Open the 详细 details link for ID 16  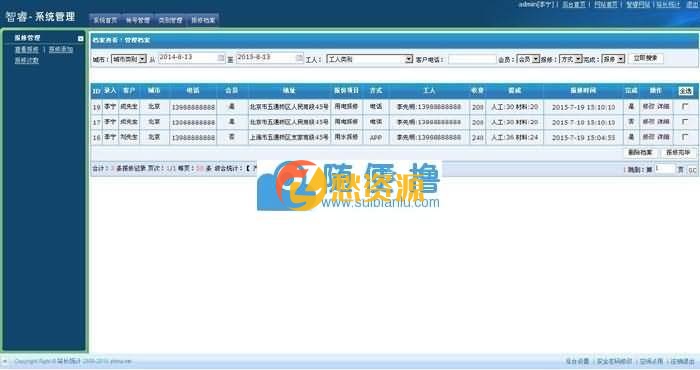pos(664,137)
